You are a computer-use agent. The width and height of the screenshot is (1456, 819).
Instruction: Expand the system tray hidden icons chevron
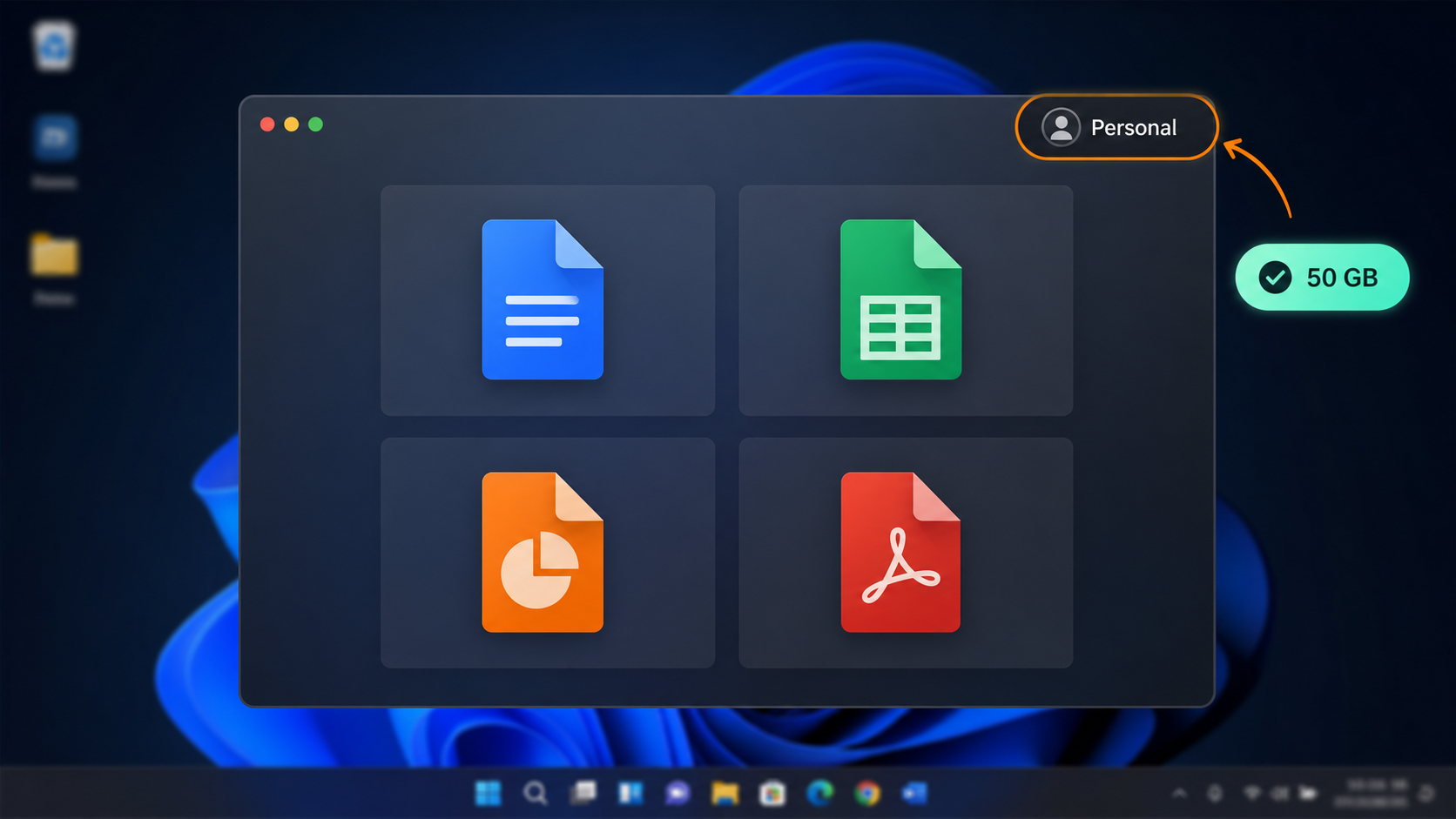pyautogui.click(x=1179, y=793)
